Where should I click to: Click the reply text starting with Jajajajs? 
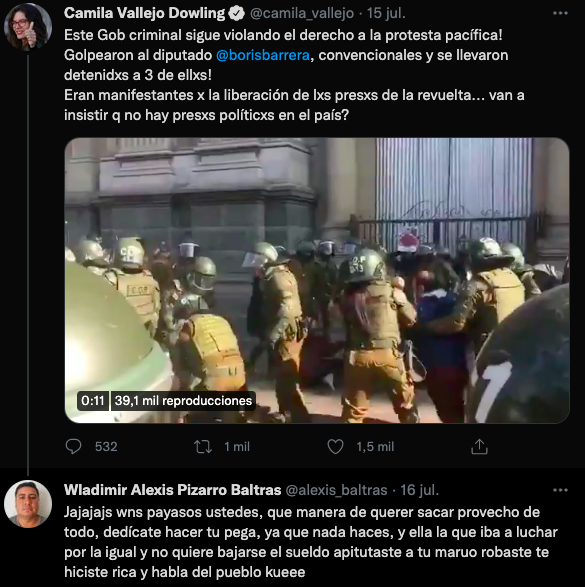311,542
